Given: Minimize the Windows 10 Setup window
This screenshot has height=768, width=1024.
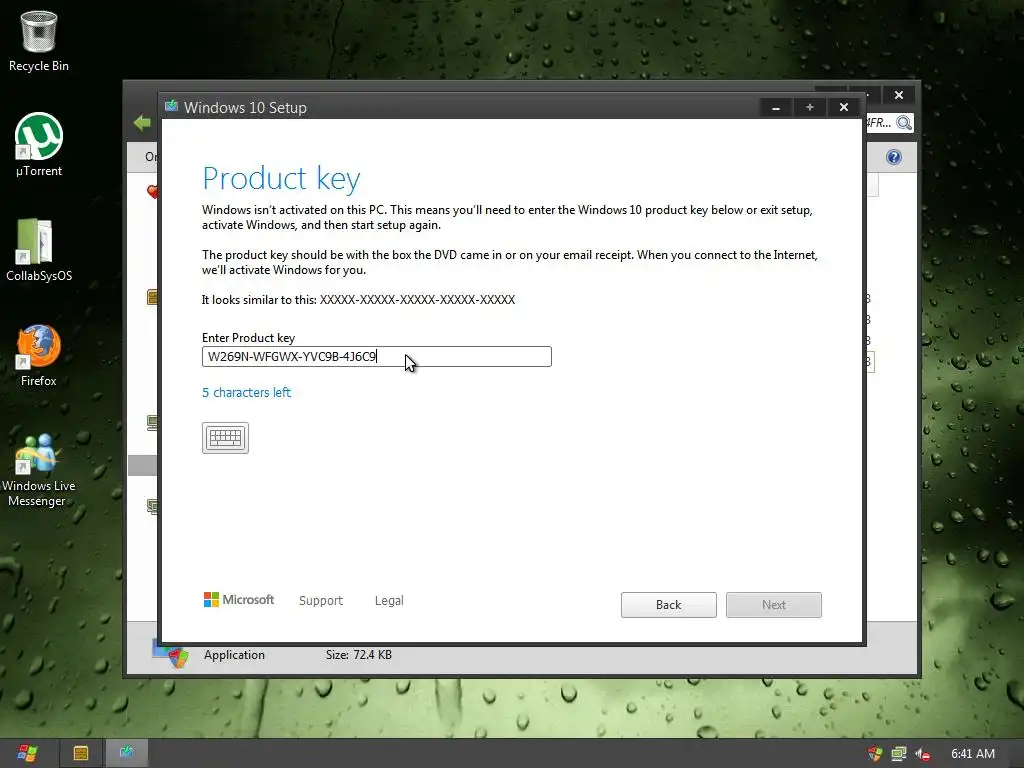Looking at the screenshot, I should pos(776,107).
